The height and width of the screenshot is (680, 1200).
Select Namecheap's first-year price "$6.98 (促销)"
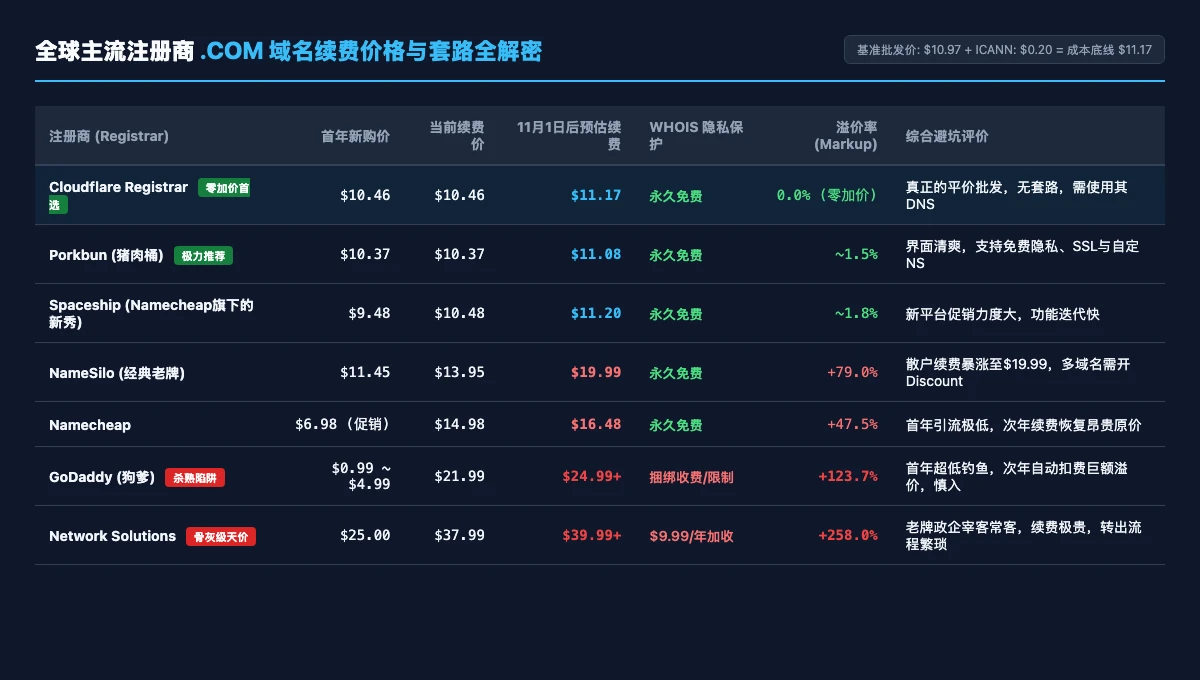(343, 424)
